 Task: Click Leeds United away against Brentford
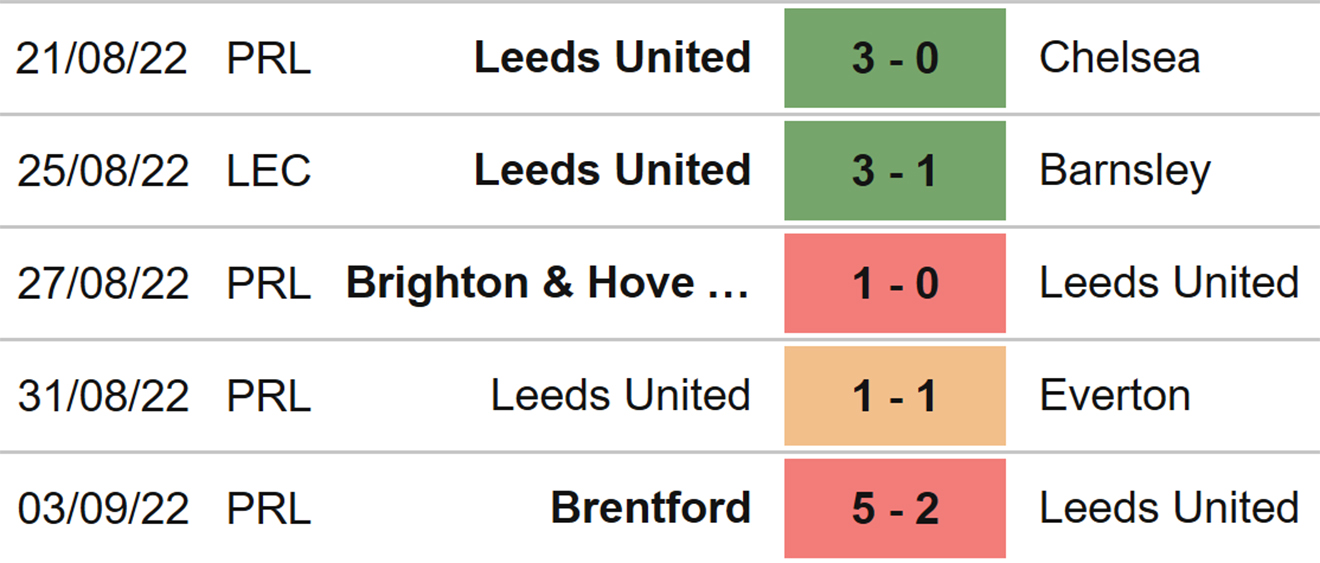pos(1169,509)
